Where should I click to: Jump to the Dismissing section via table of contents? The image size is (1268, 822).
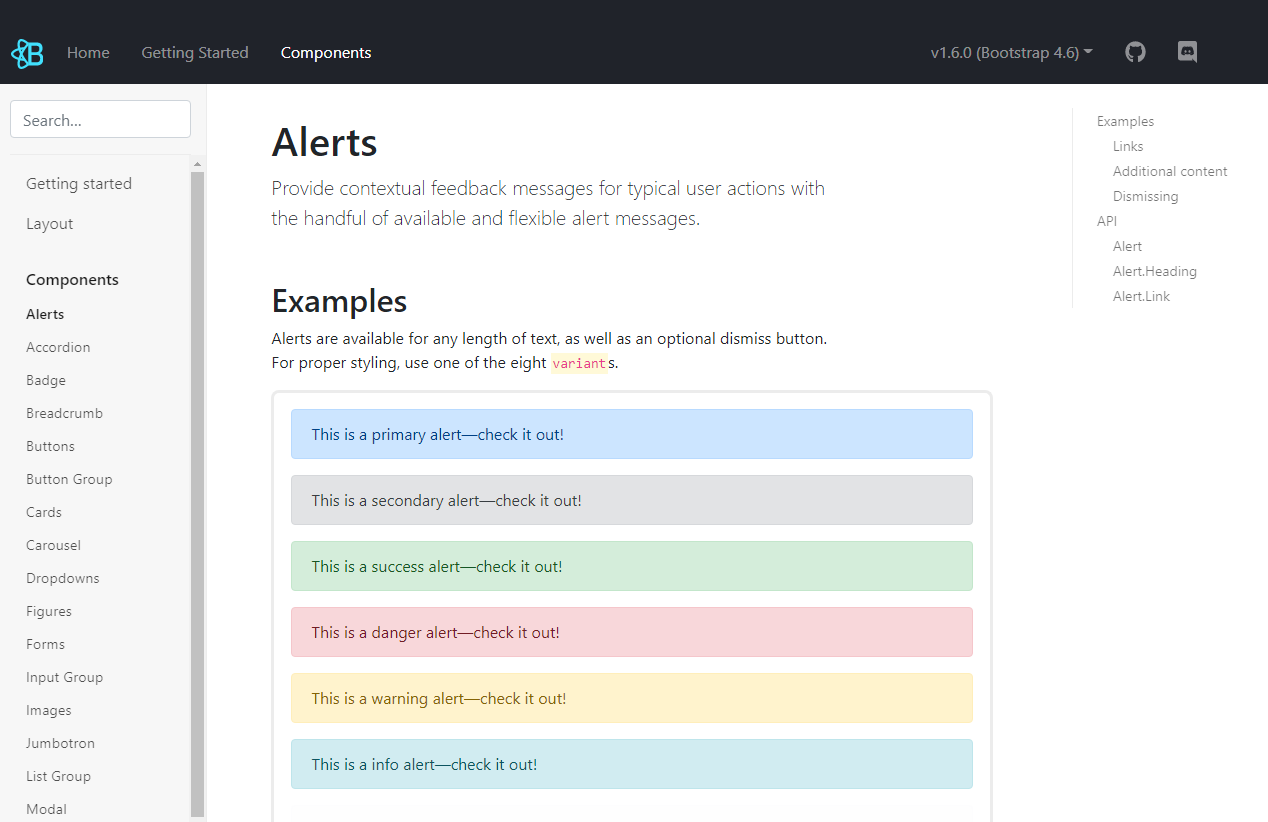coord(1145,196)
